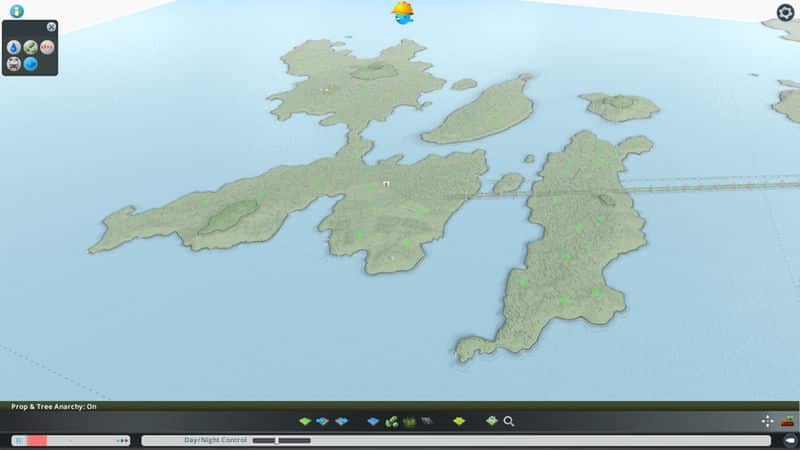800x450 pixels.
Task: Select the yellow tile icon in bottom toolbar
Action: (x=459, y=421)
